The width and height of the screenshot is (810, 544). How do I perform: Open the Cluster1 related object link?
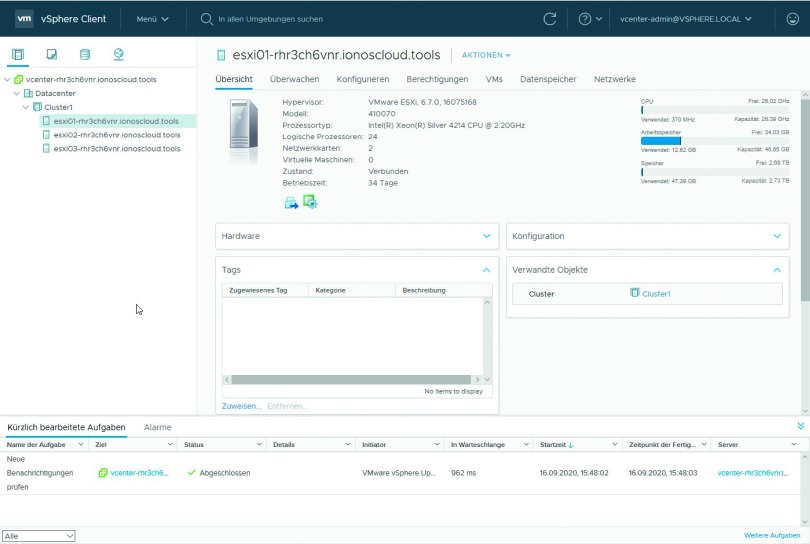pos(656,293)
